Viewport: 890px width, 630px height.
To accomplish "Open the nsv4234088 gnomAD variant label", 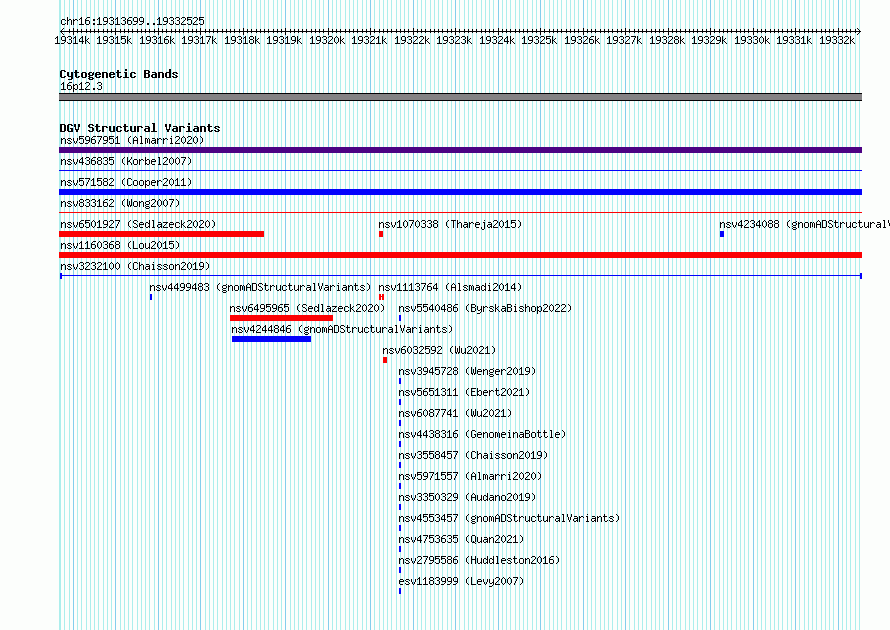I will click(x=804, y=224).
